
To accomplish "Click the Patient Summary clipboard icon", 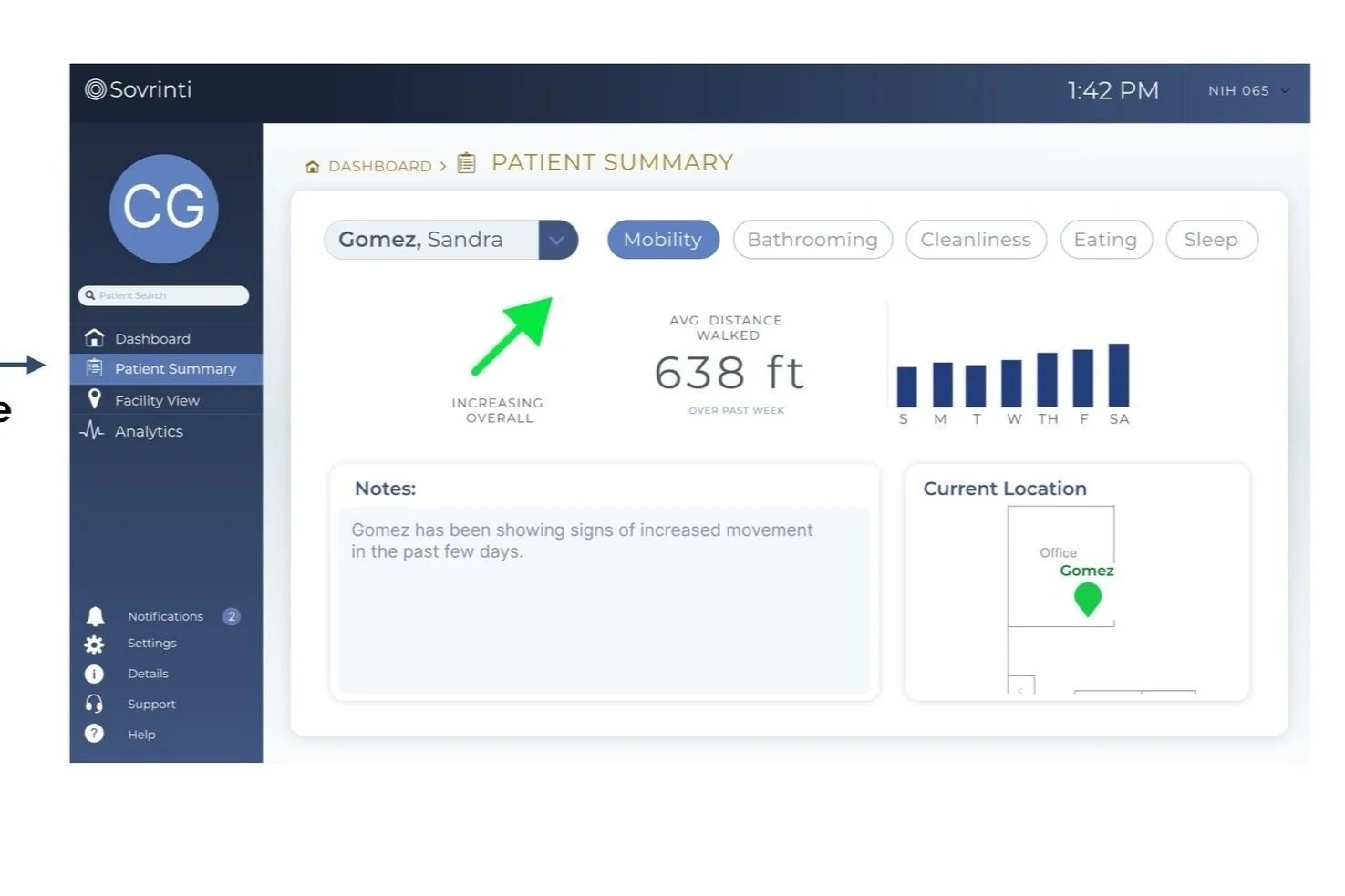I will [x=95, y=369].
